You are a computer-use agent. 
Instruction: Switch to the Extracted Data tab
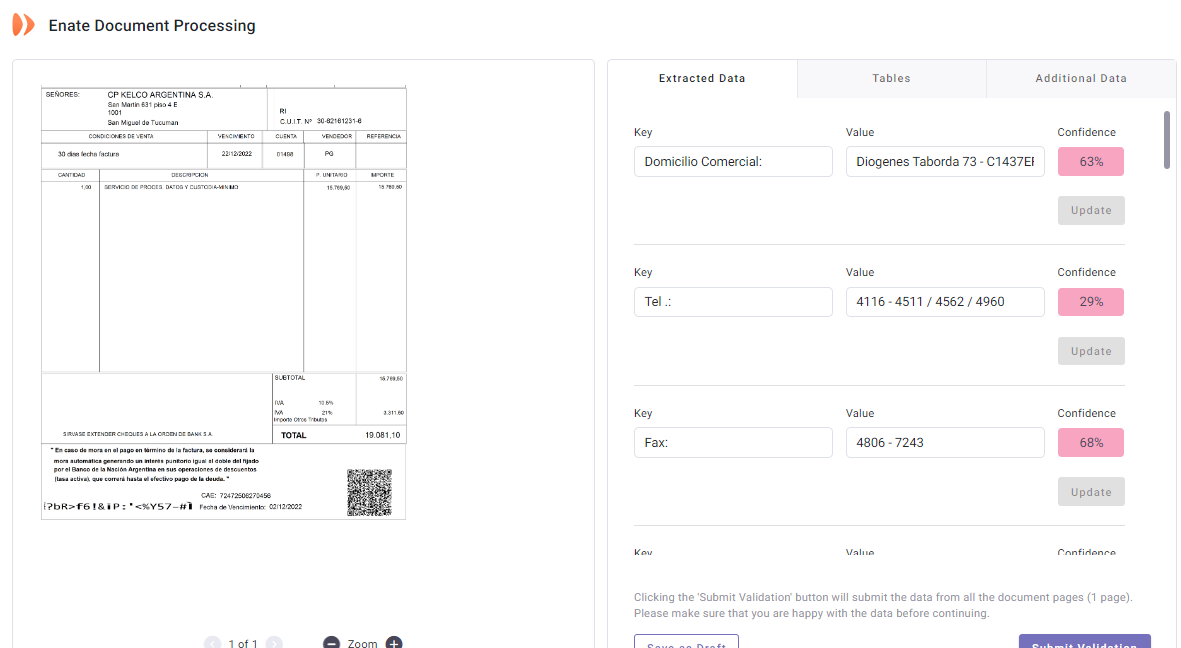702,78
